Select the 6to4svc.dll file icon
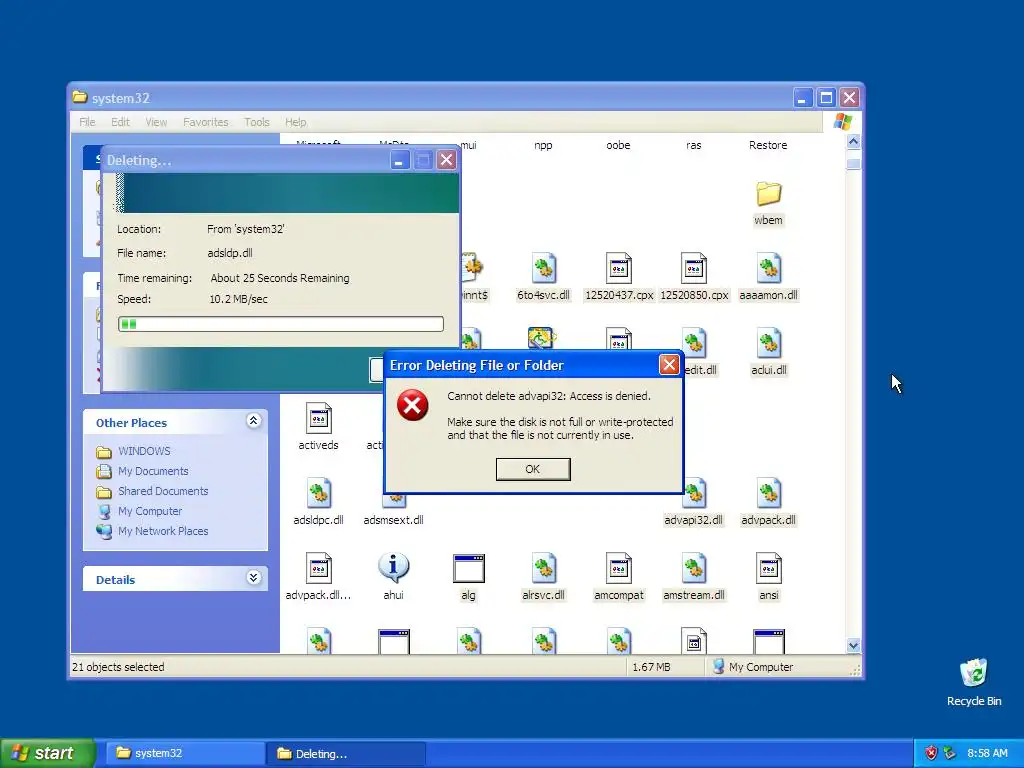Screen dimensions: 1024x768 (x=543, y=268)
